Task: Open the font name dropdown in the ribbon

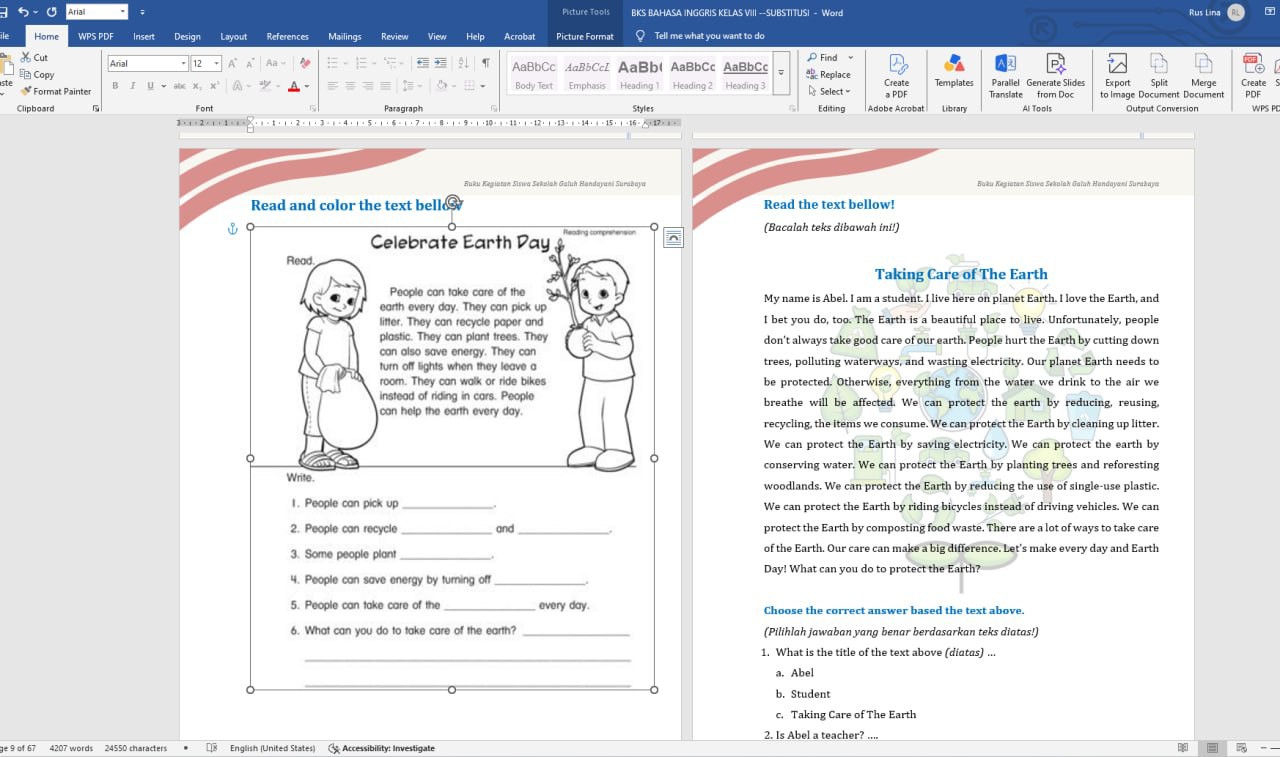Action: 184,63
